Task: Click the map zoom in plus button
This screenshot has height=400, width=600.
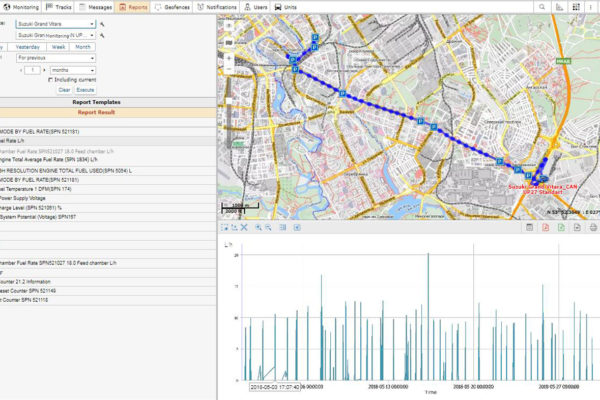Action: (x=229, y=59)
